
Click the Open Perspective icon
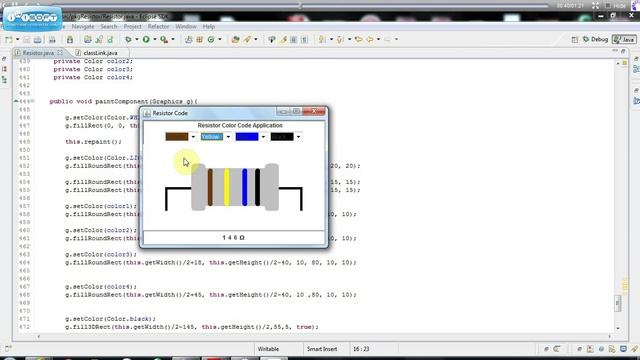coord(575,40)
